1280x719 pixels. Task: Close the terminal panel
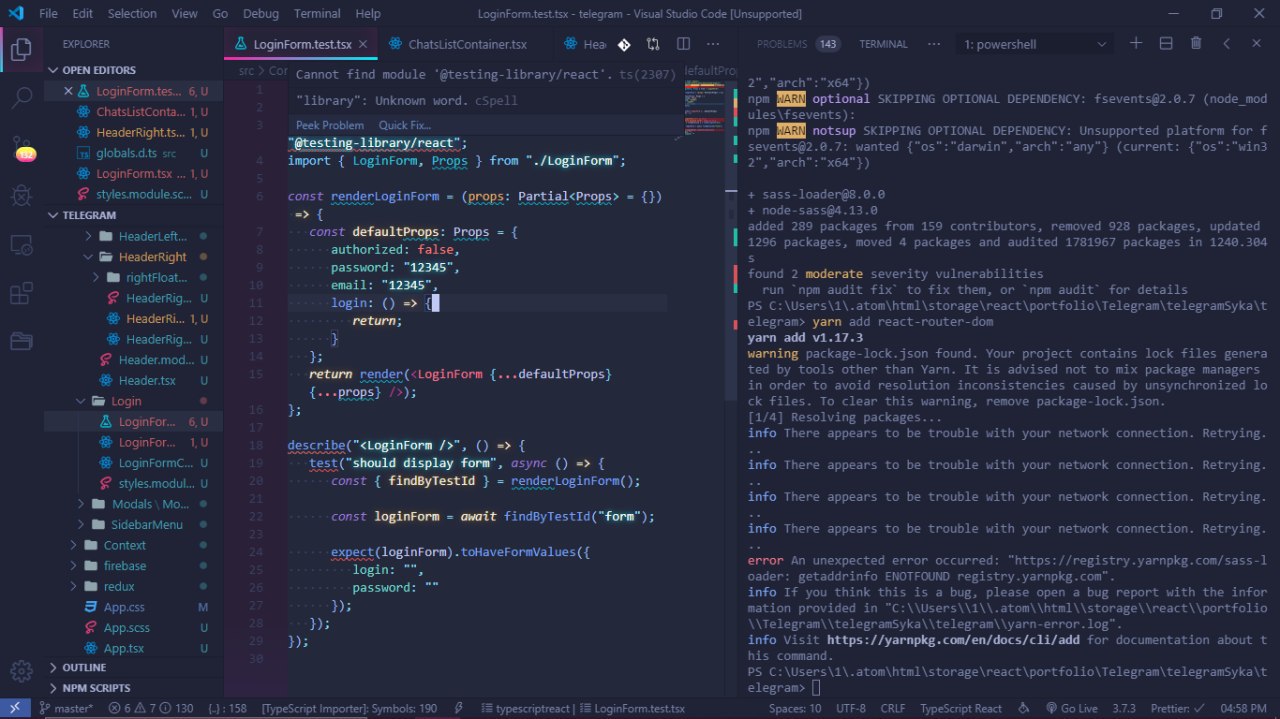click(x=1257, y=44)
